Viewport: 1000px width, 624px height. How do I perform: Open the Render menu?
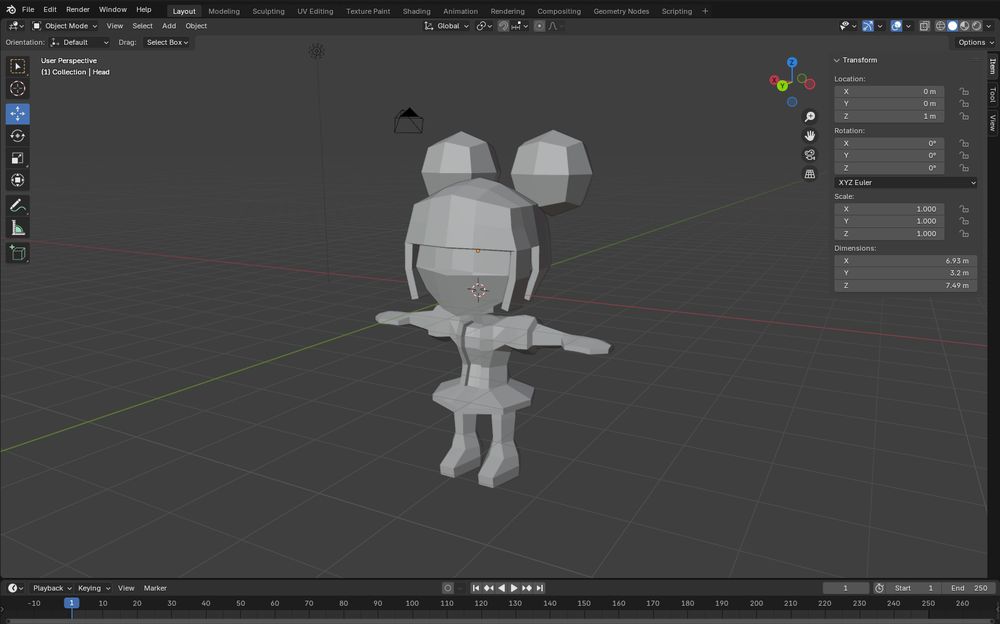pyautogui.click(x=78, y=10)
